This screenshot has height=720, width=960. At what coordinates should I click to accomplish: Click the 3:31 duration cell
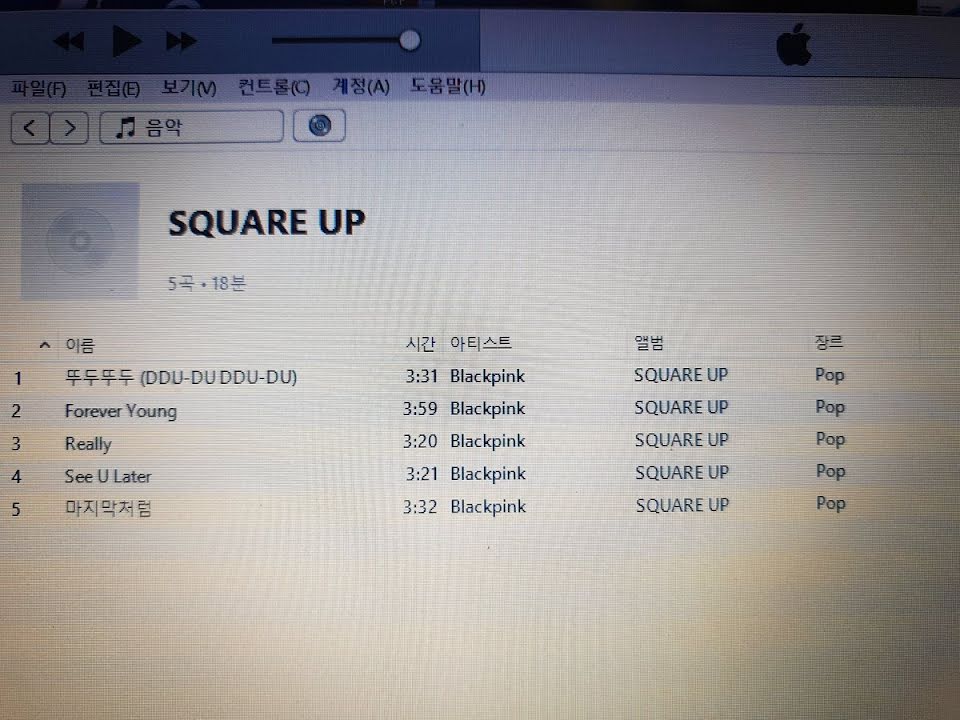click(x=421, y=376)
